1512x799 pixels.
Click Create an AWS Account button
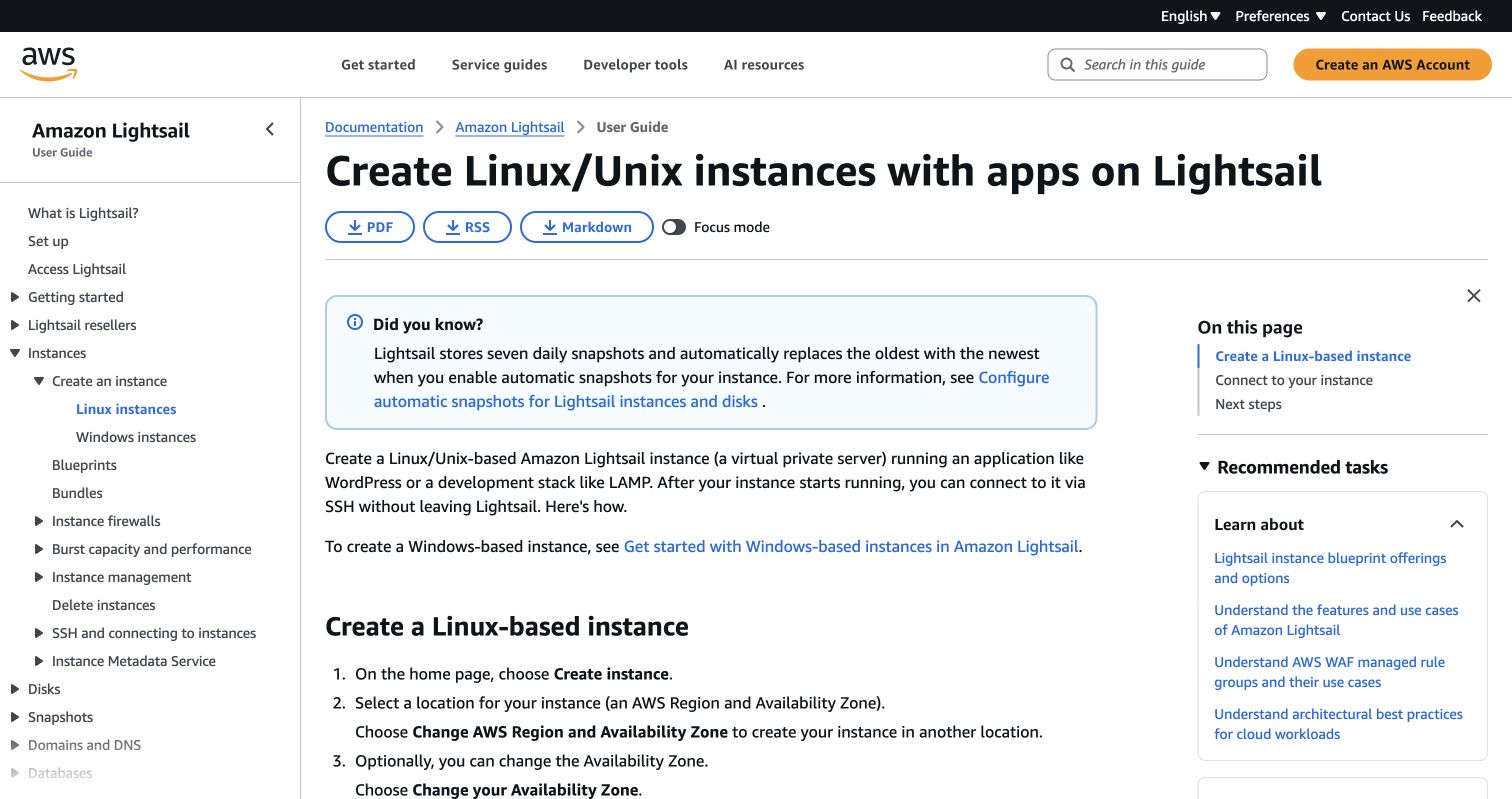pyautogui.click(x=1392, y=65)
